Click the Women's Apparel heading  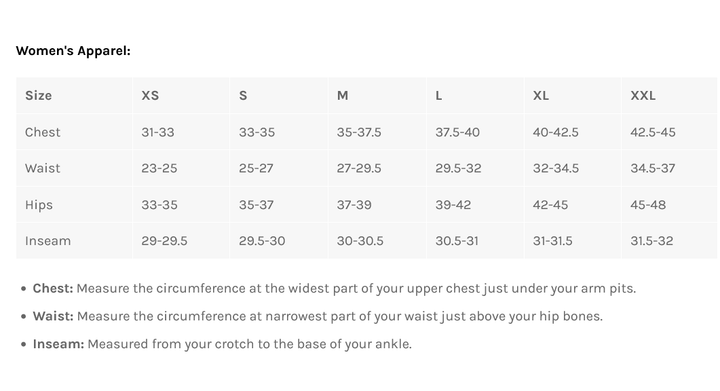73,50
